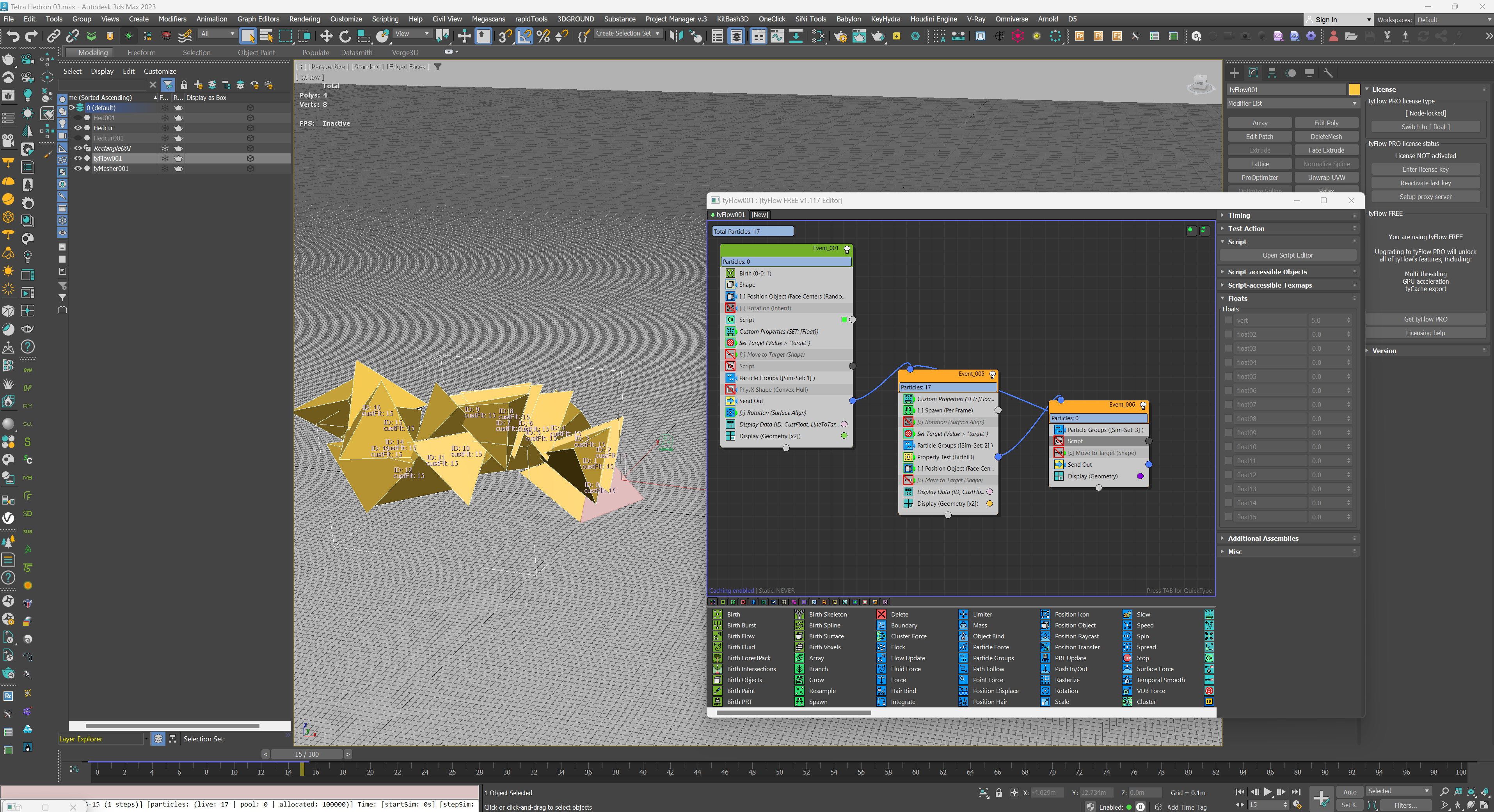The height and width of the screenshot is (812, 1494).
Task: Switch to the Freeform ribbon tab
Action: (141, 53)
